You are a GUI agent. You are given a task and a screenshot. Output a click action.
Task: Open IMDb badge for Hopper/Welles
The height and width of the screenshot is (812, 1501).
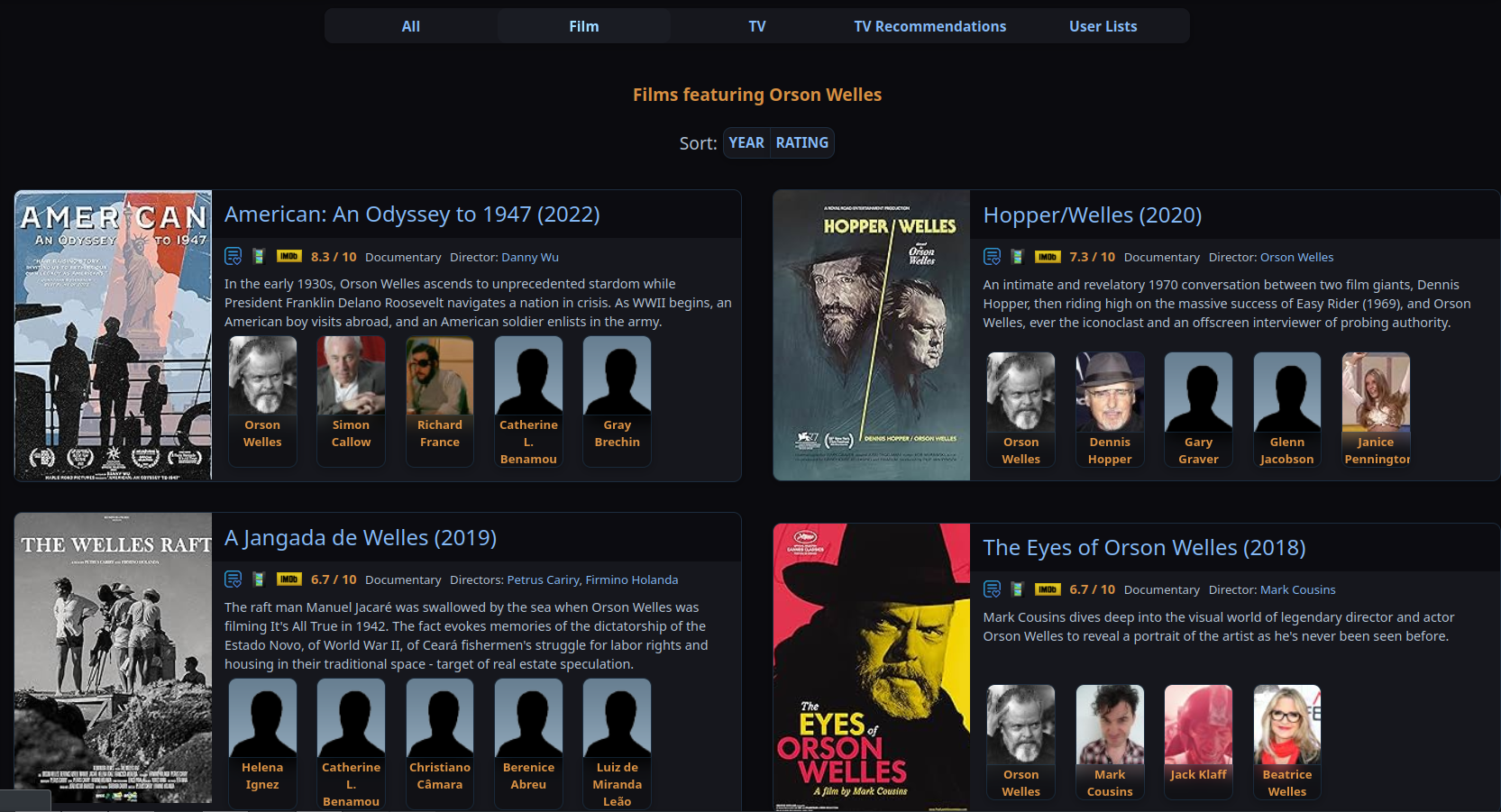(x=1048, y=257)
